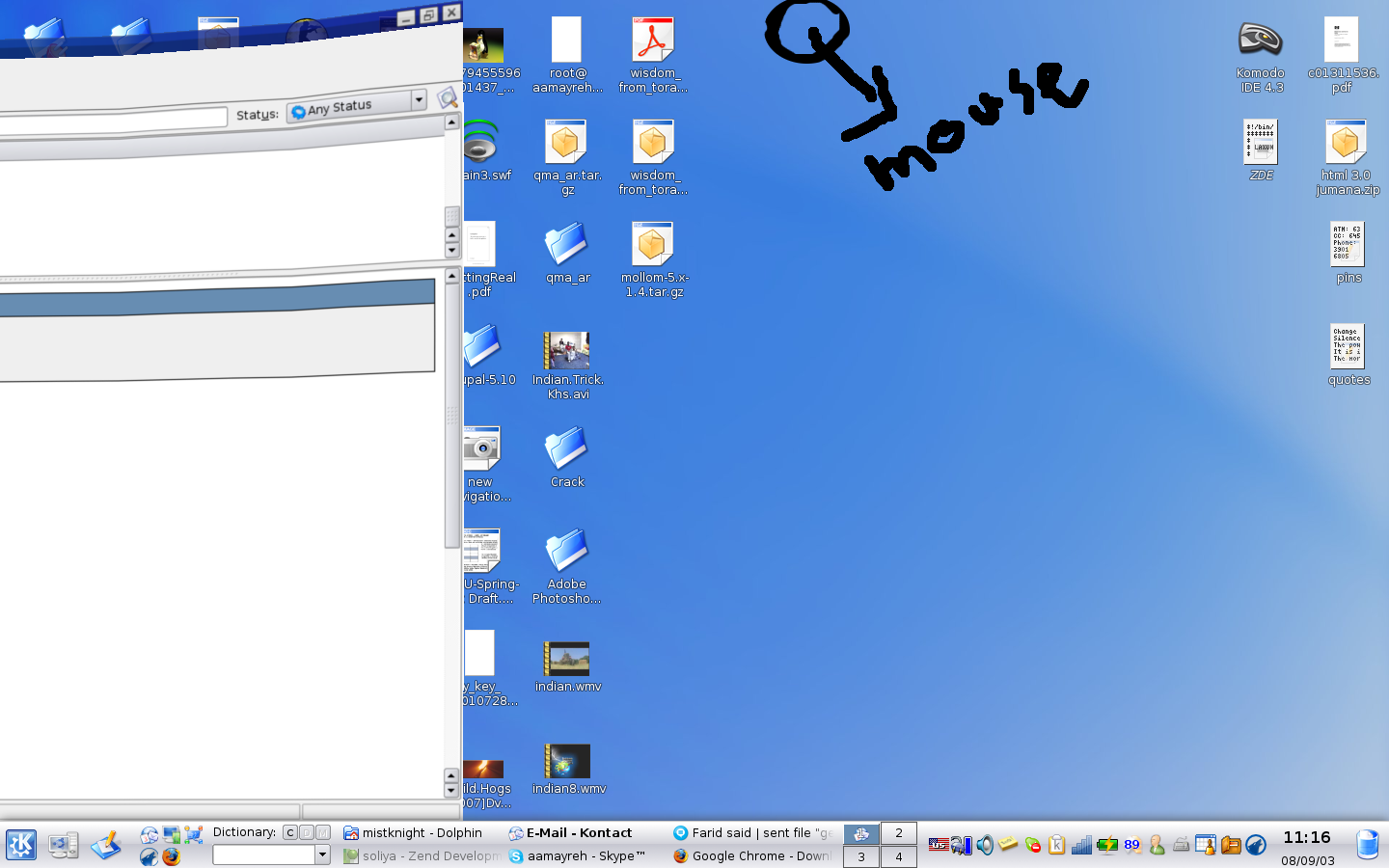Switch to virtual desktop 4 in pager
This screenshot has width=1389, height=868.
(898, 856)
